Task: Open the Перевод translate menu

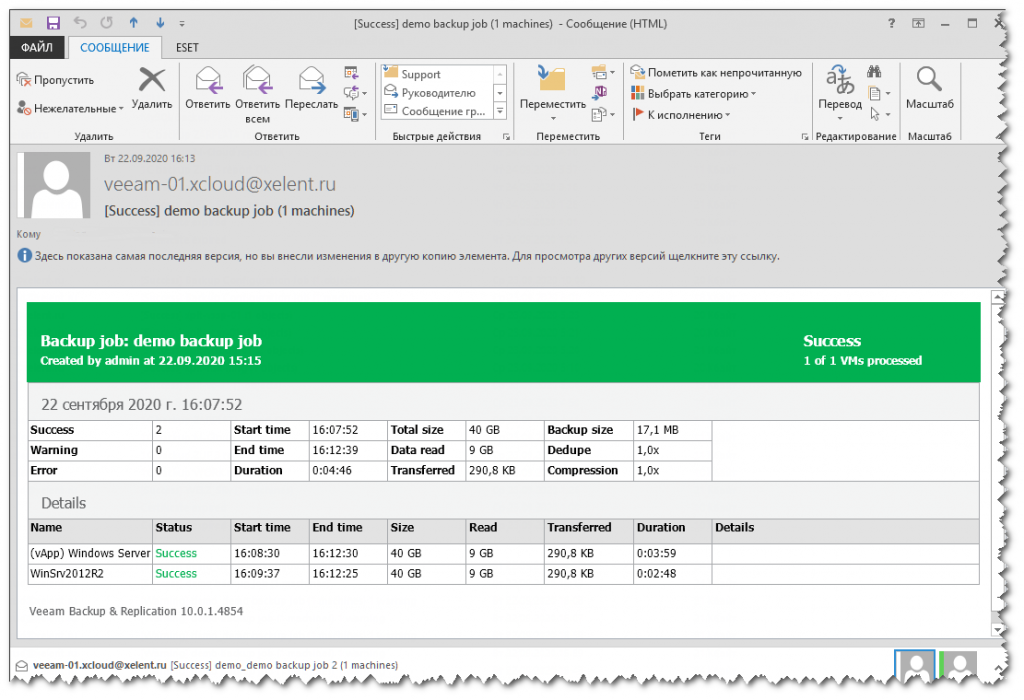Action: 840,93
